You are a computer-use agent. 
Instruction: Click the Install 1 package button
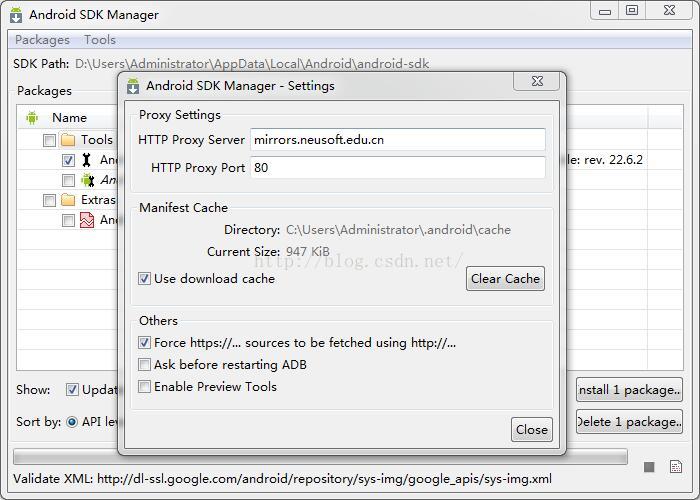pyautogui.click(x=629, y=390)
